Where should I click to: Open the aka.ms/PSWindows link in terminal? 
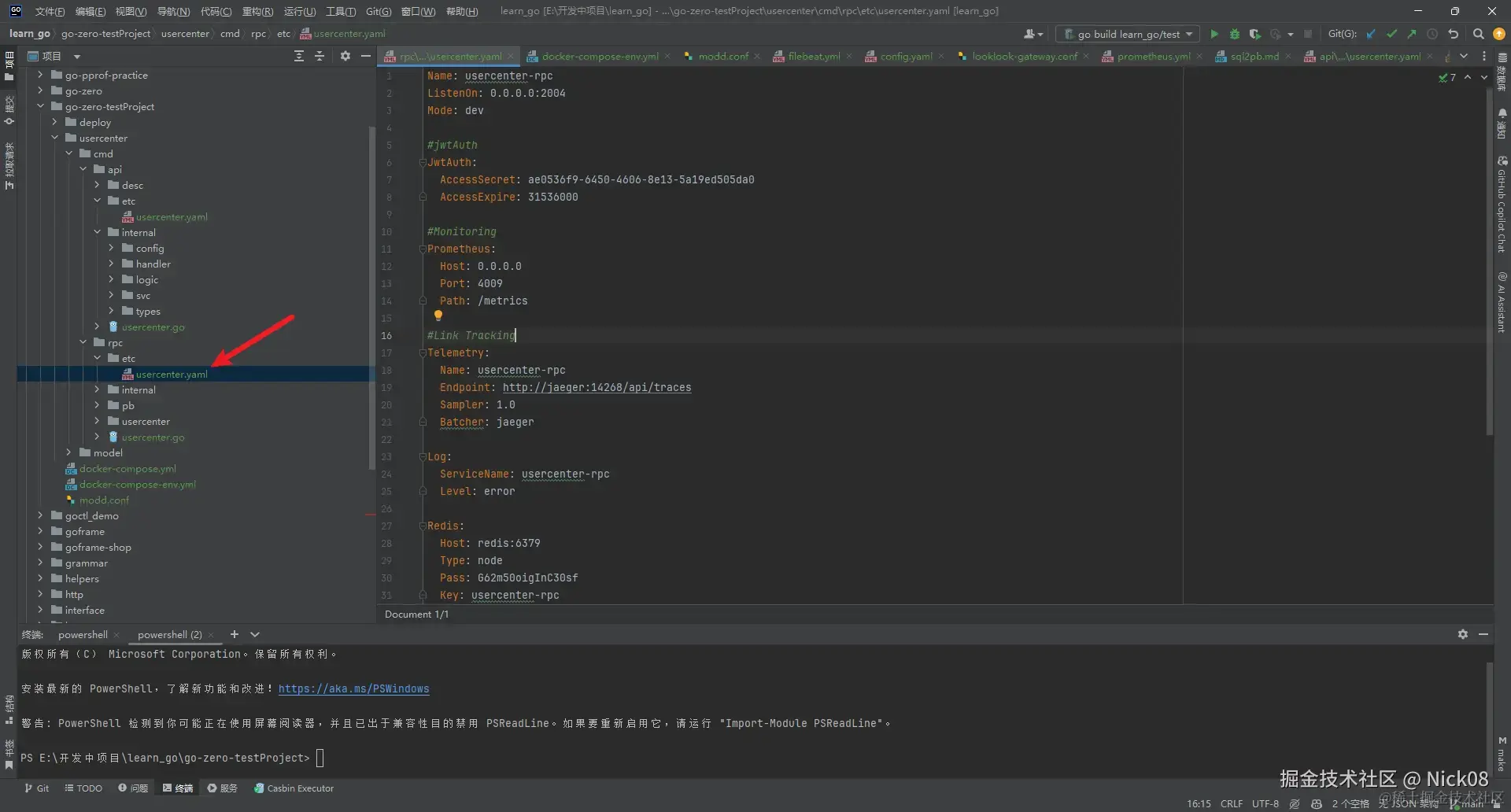353,688
